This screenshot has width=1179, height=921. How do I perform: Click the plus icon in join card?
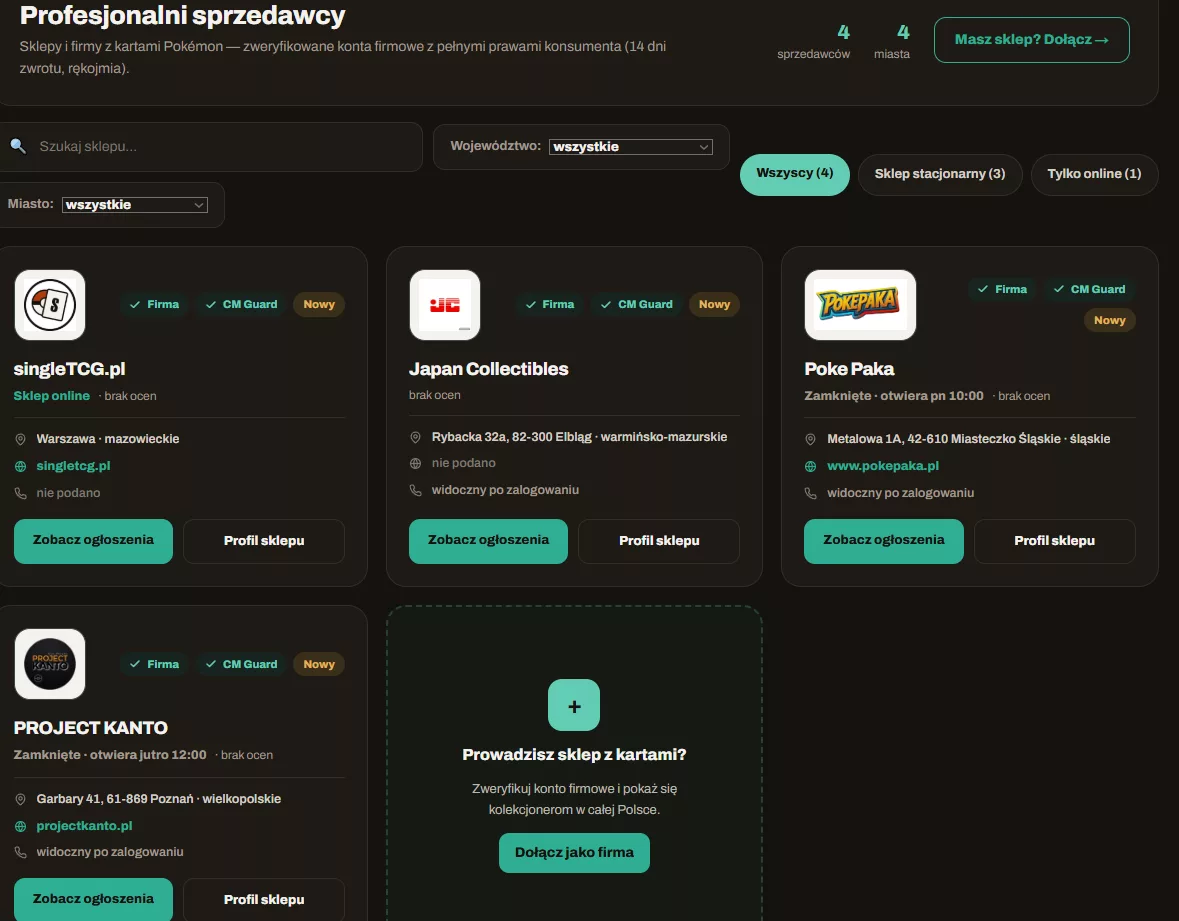(x=574, y=705)
